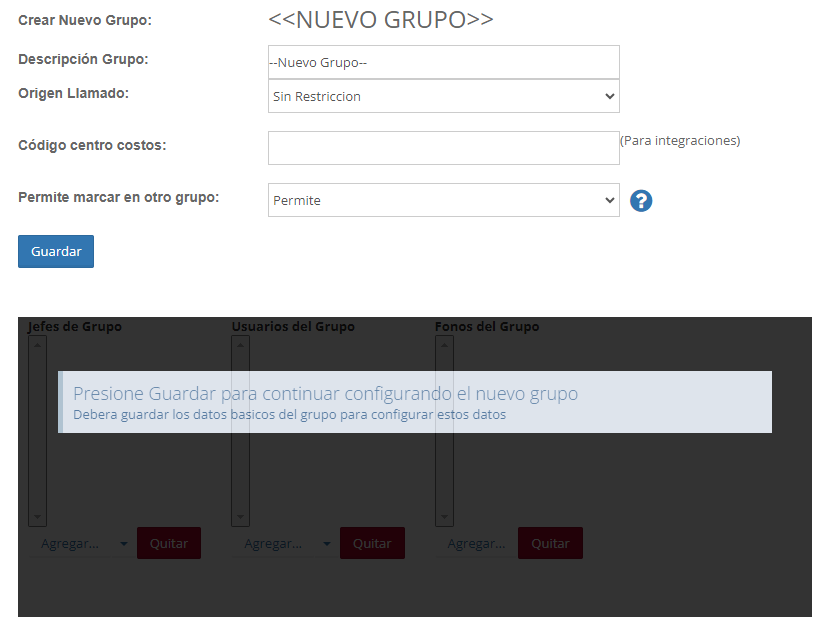Click the blue help question mark icon
833x643 pixels.
coord(641,201)
